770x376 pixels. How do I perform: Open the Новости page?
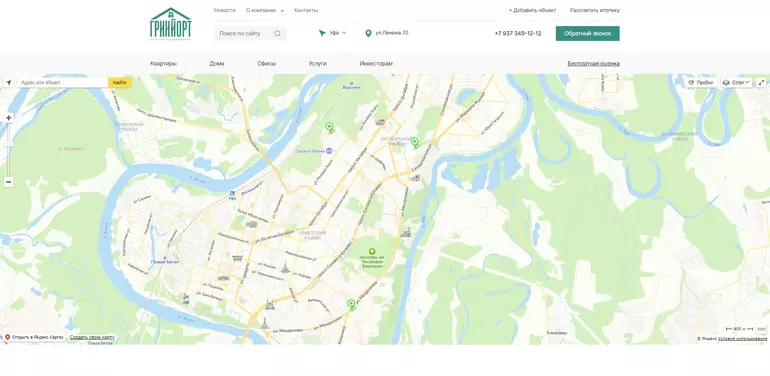click(x=224, y=10)
